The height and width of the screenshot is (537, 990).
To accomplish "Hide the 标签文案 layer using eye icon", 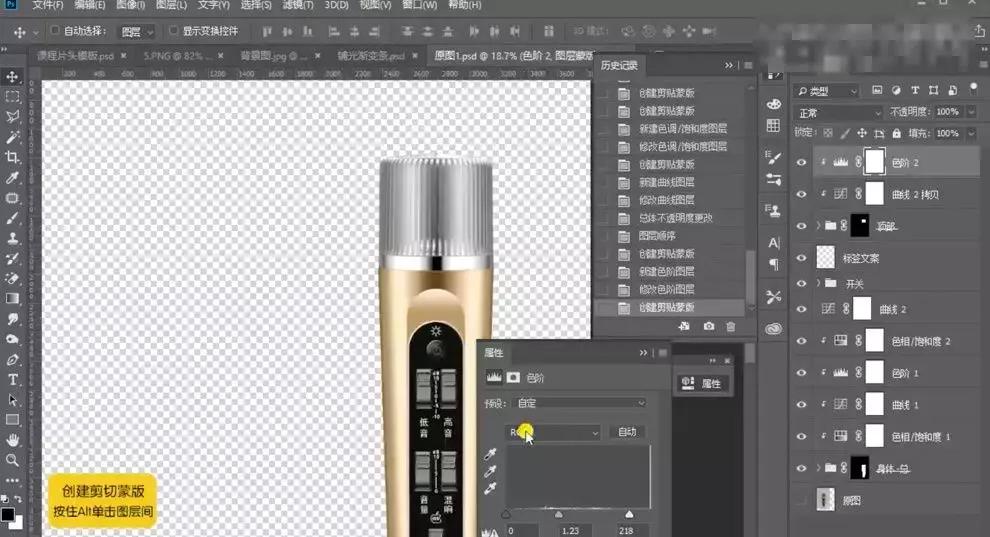I will (x=800, y=257).
